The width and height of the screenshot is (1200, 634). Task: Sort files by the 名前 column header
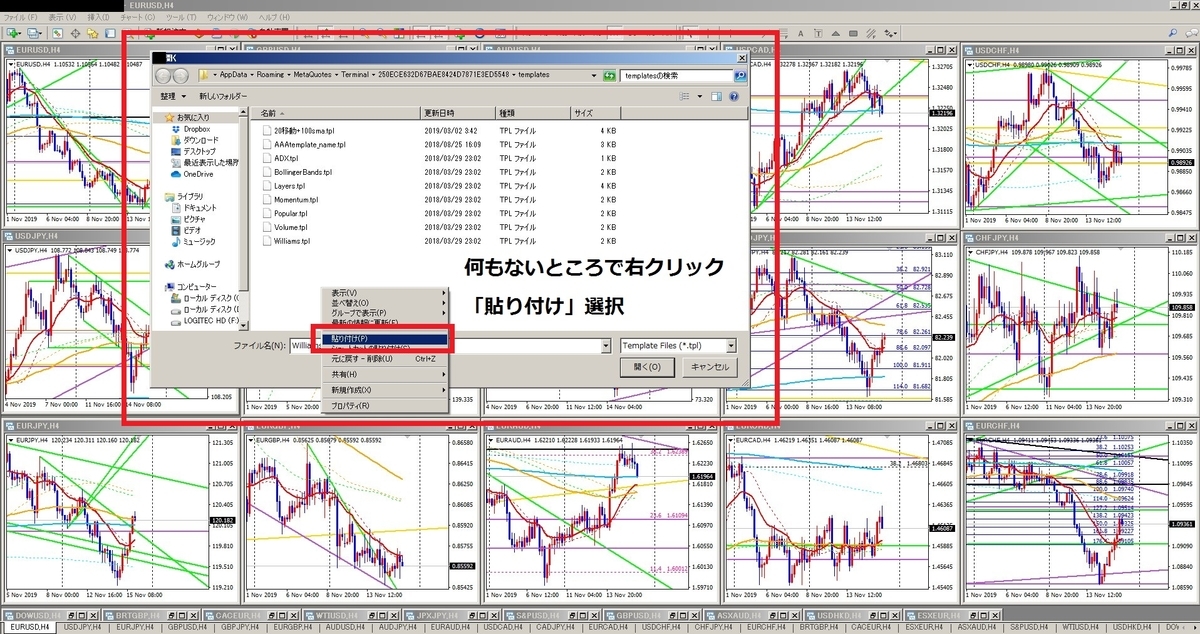tap(334, 113)
